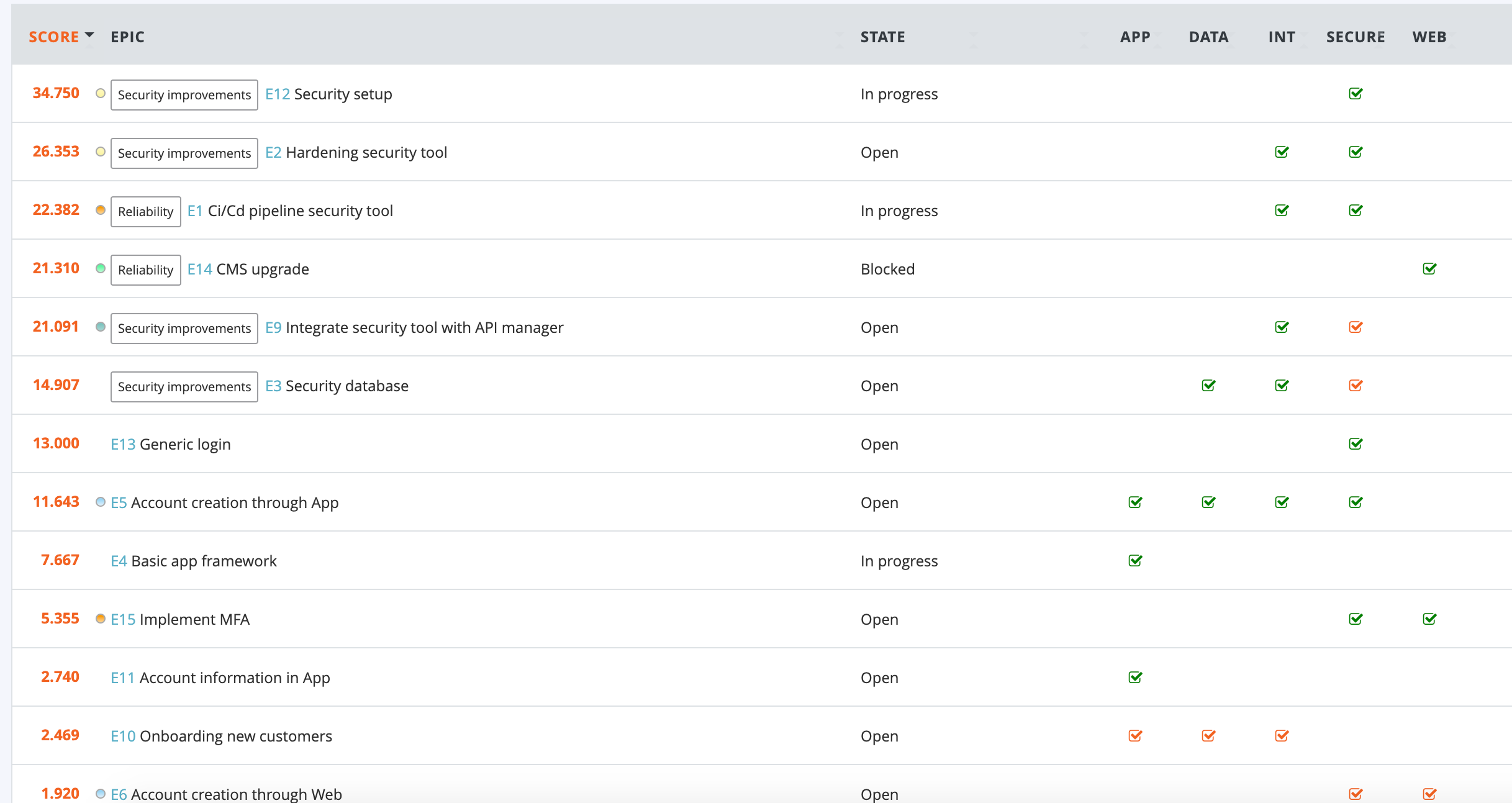Viewport: 1512px width, 803px height.
Task: Click the green checkmark icon for E15 SECURE
Action: (x=1356, y=618)
